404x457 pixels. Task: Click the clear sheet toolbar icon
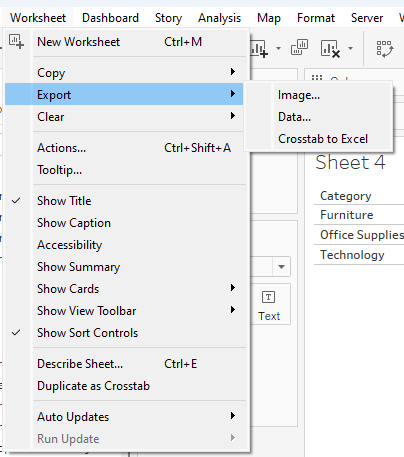330,49
